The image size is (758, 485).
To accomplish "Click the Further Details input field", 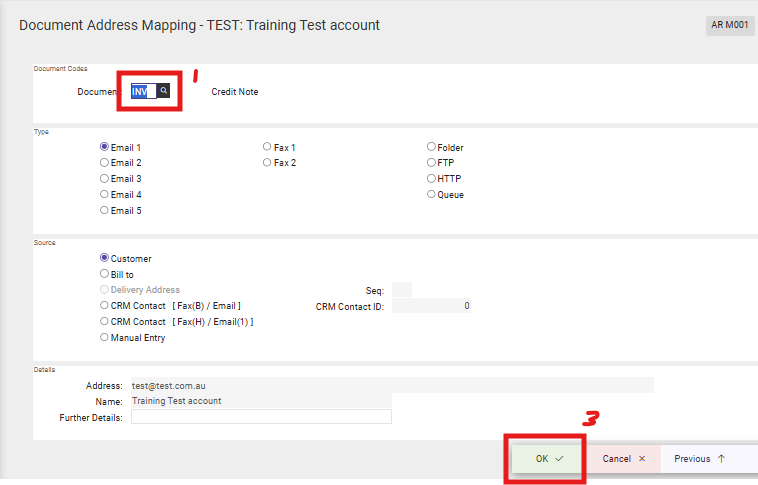I will tap(261, 417).
